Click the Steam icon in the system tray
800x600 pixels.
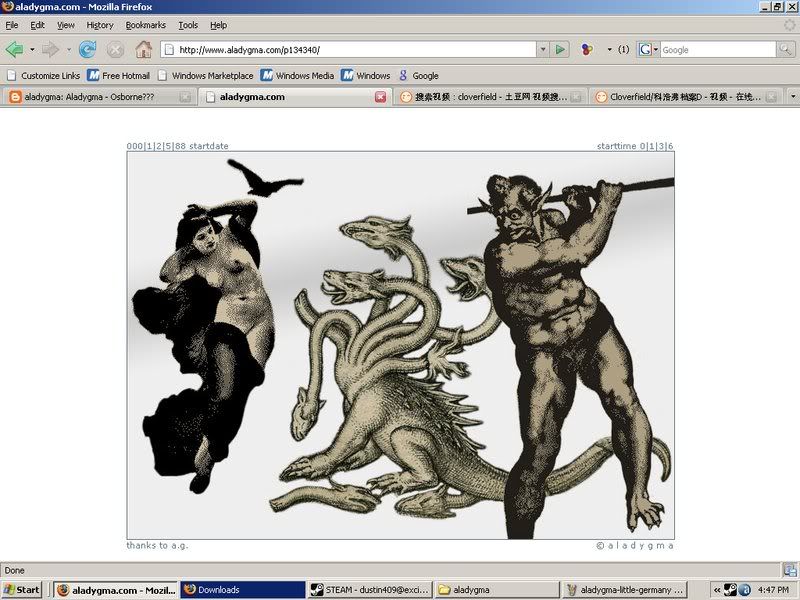(731, 589)
